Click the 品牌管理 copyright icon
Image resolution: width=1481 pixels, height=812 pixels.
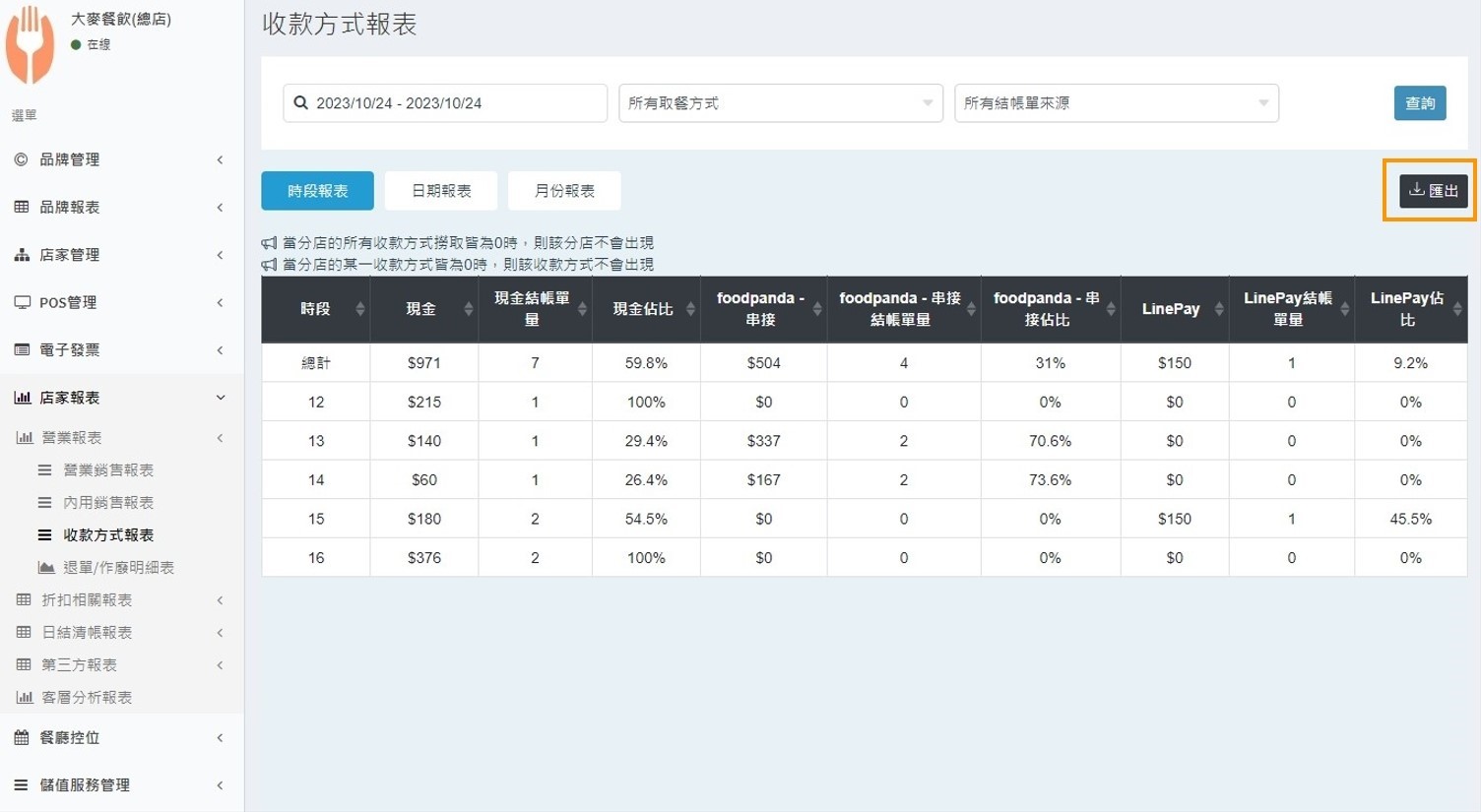coord(21,159)
